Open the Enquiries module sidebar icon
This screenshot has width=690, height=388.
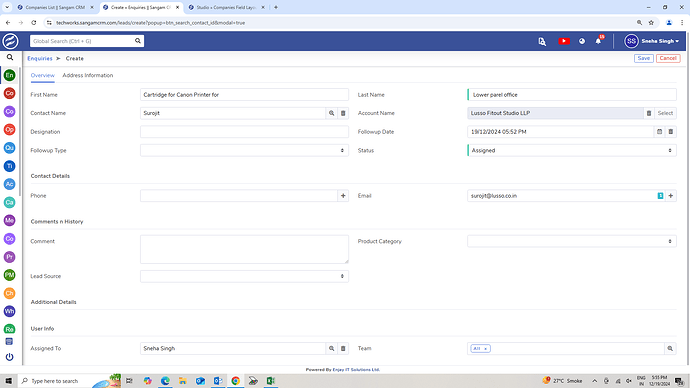pos(9,75)
